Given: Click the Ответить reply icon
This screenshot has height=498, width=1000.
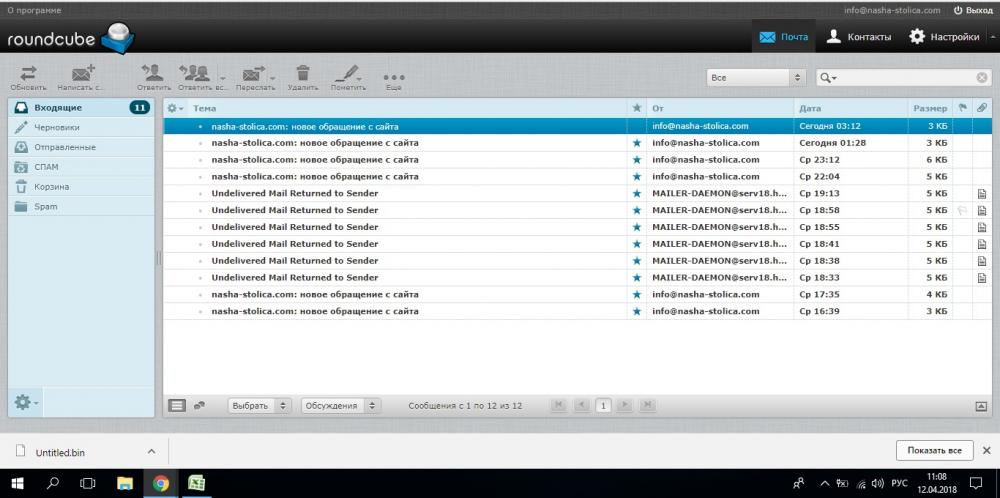Looking at the screenshot, I should pyautogui.click(x=153, y=73).
